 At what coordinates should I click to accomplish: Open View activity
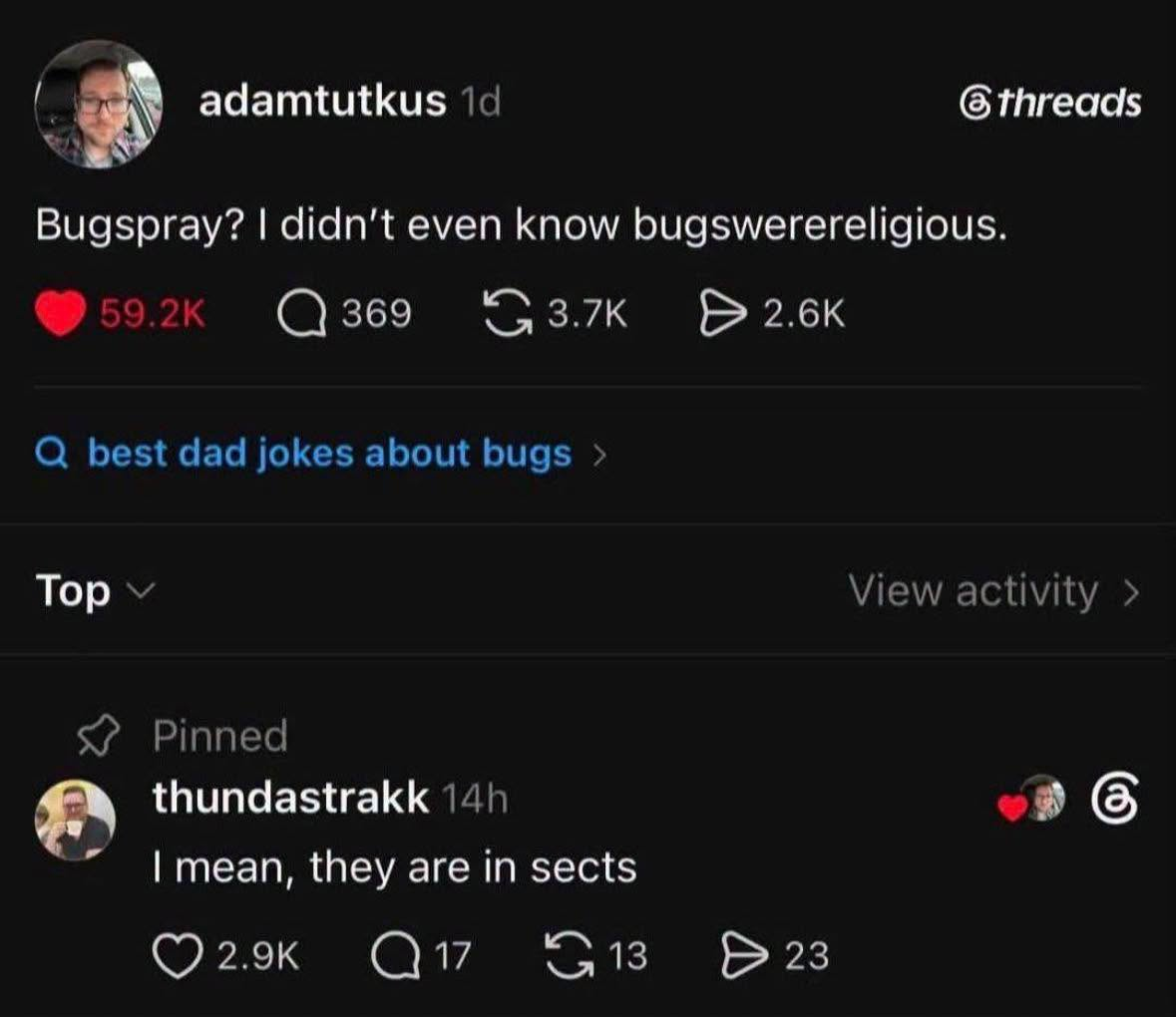[x=993, y=590]
